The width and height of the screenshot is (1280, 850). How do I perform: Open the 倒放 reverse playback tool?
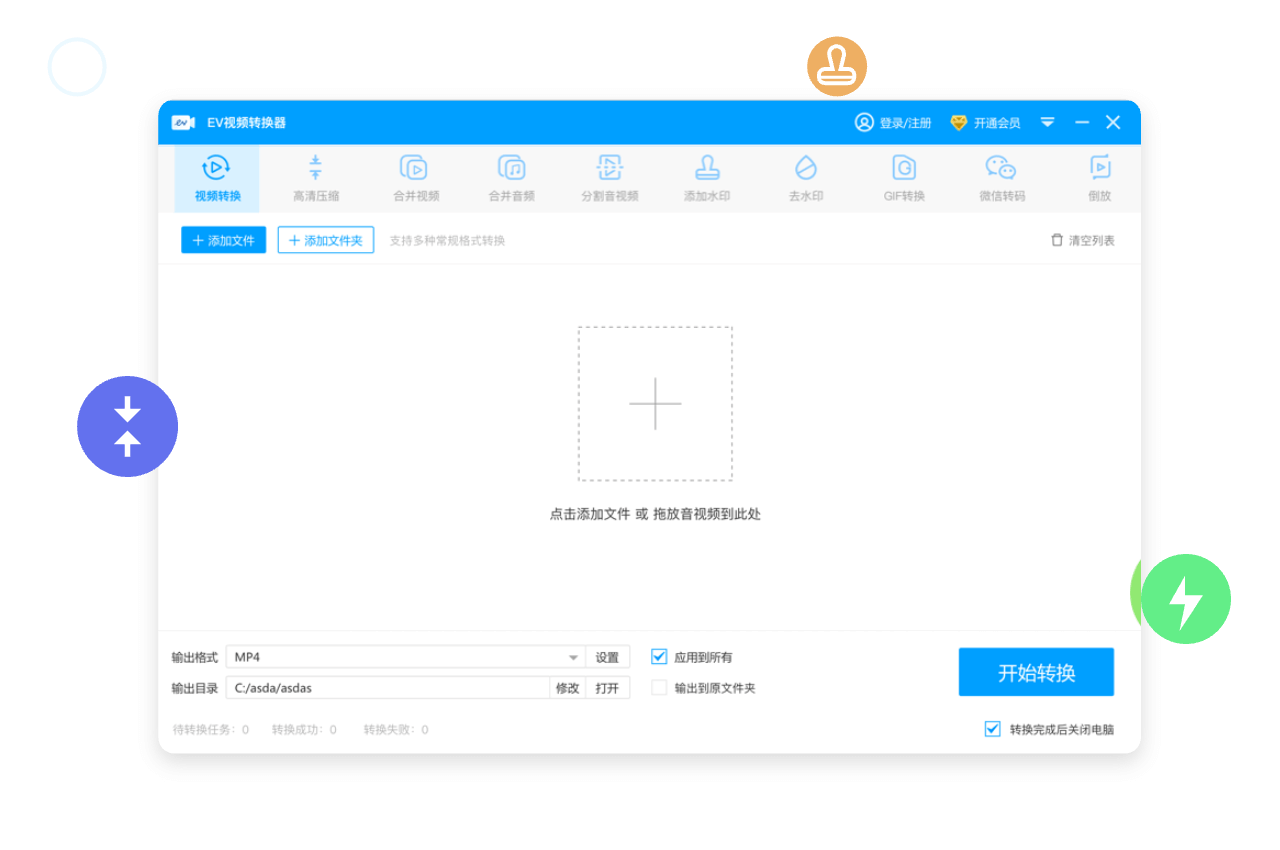click(1099, 178)
